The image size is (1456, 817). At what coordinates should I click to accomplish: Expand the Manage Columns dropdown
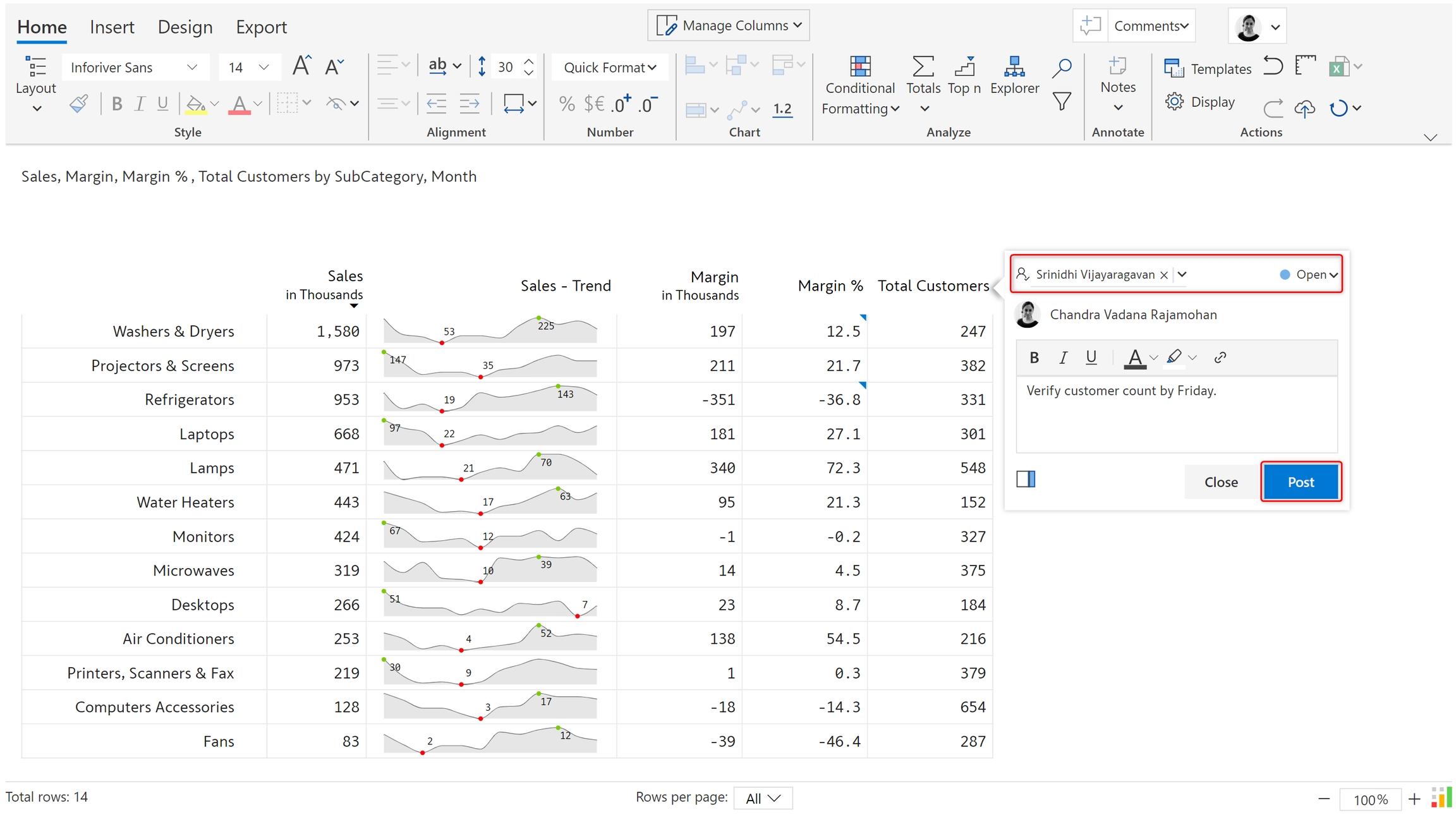click(729, 25)
